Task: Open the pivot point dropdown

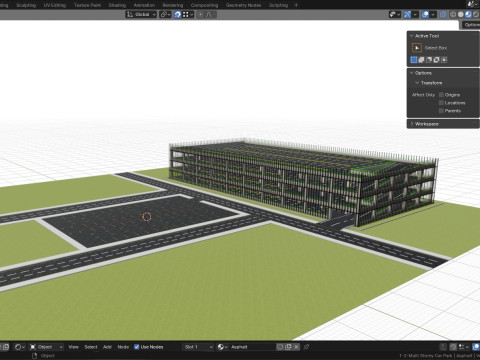Action: (165, 14)
